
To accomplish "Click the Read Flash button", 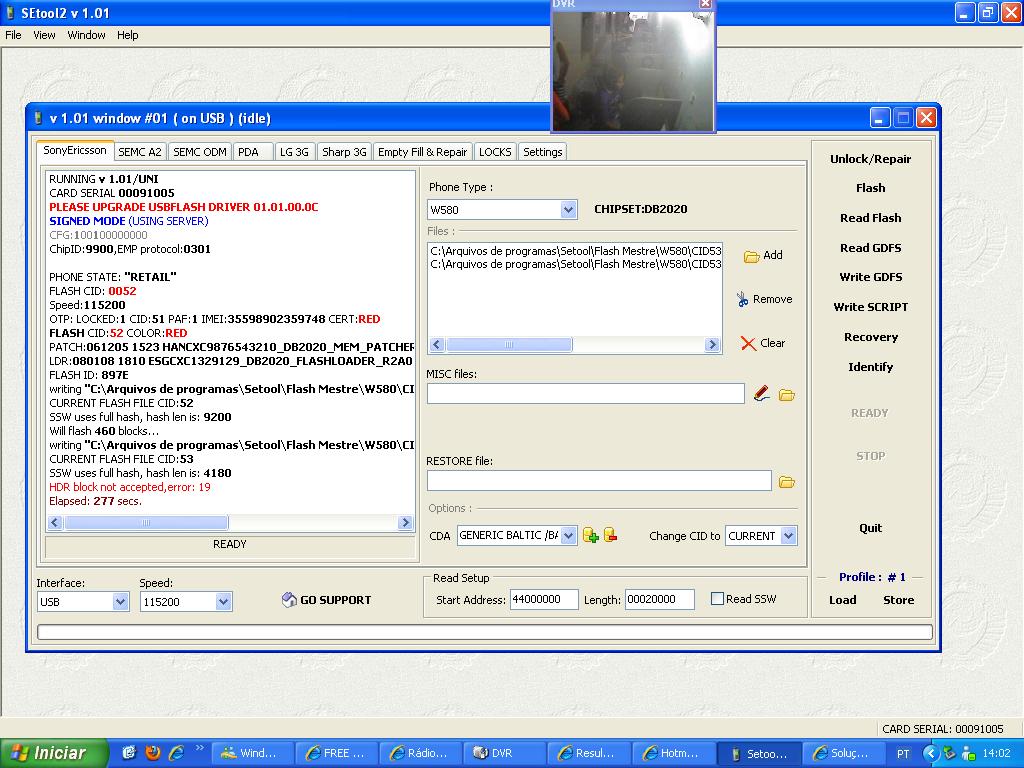I will pyautogui.click(x=870, y=218).
